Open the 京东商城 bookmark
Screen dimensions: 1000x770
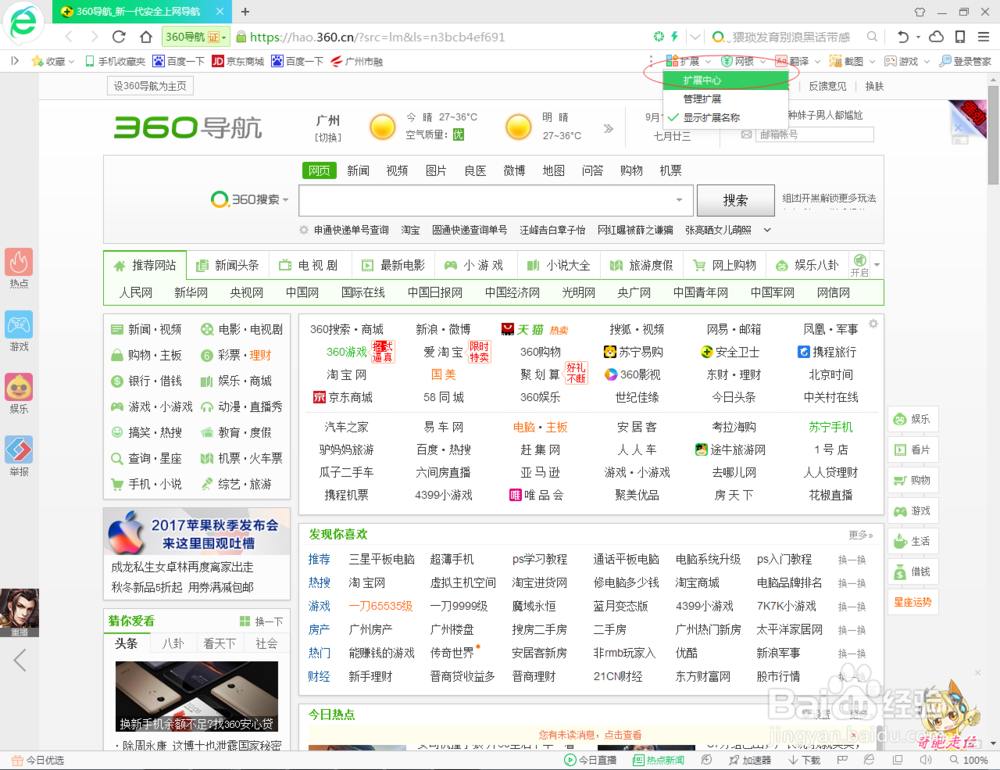tap(238, 61)
